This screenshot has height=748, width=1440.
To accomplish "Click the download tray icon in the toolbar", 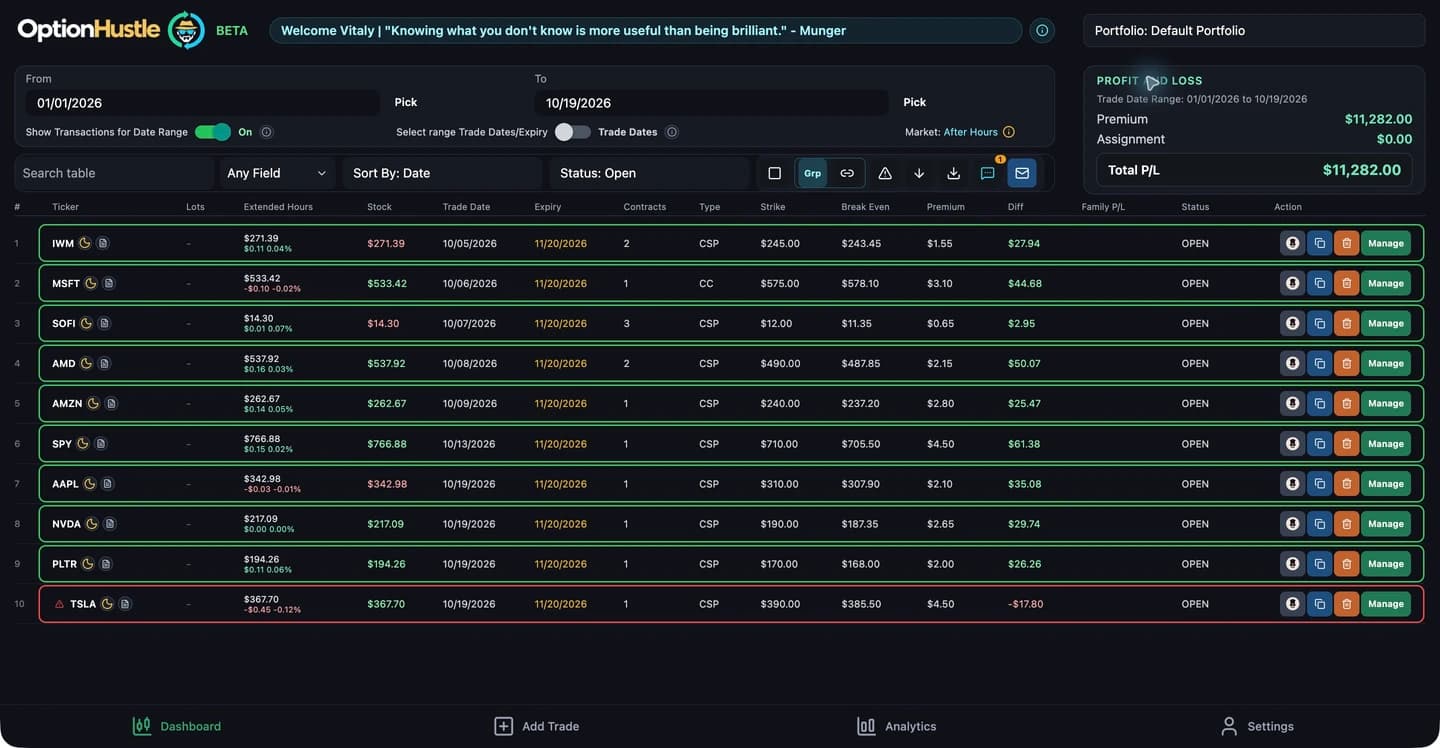I will [x=954, y=173].
